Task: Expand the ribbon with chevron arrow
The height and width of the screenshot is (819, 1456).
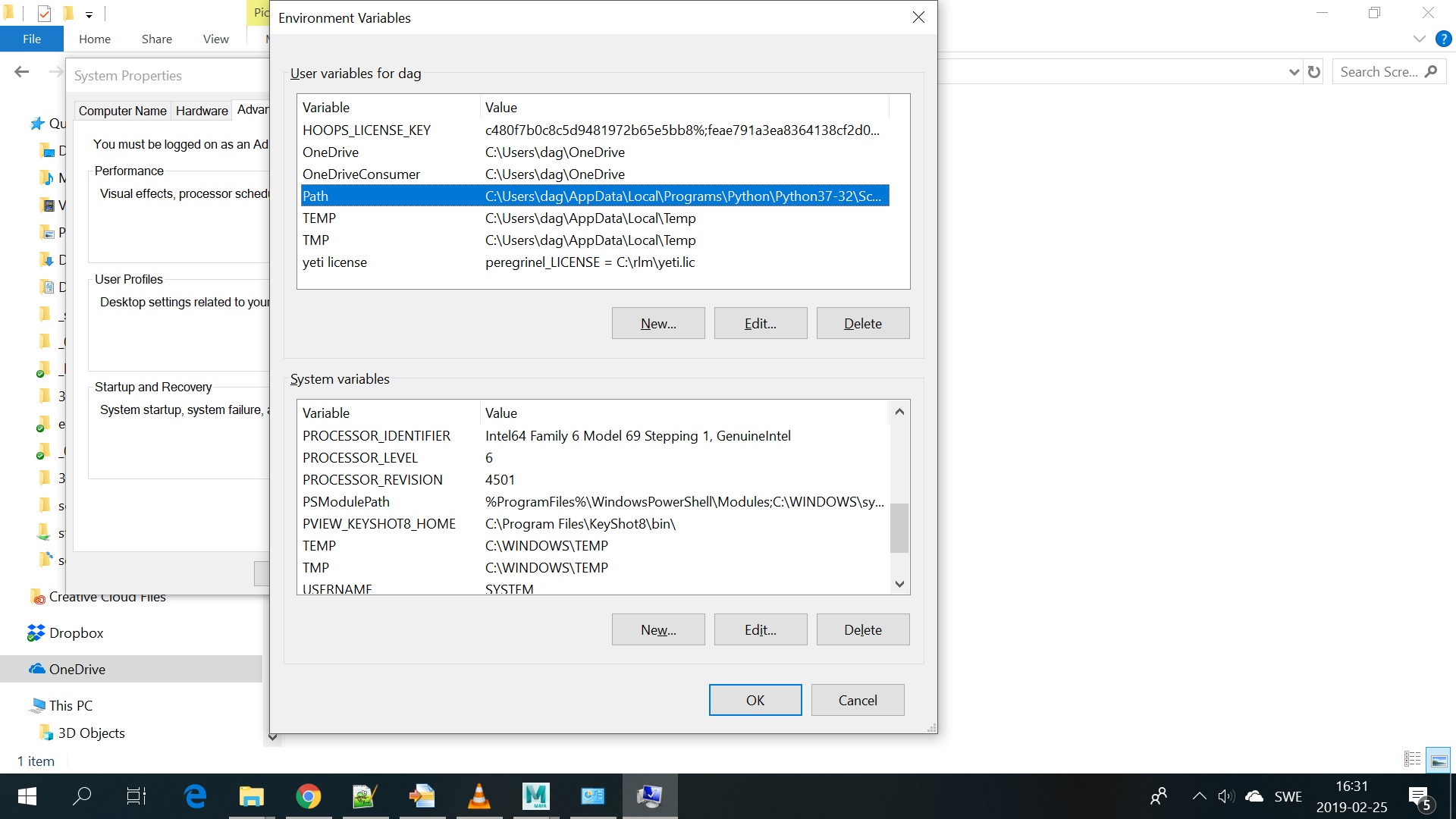Action: point(1419,39)
